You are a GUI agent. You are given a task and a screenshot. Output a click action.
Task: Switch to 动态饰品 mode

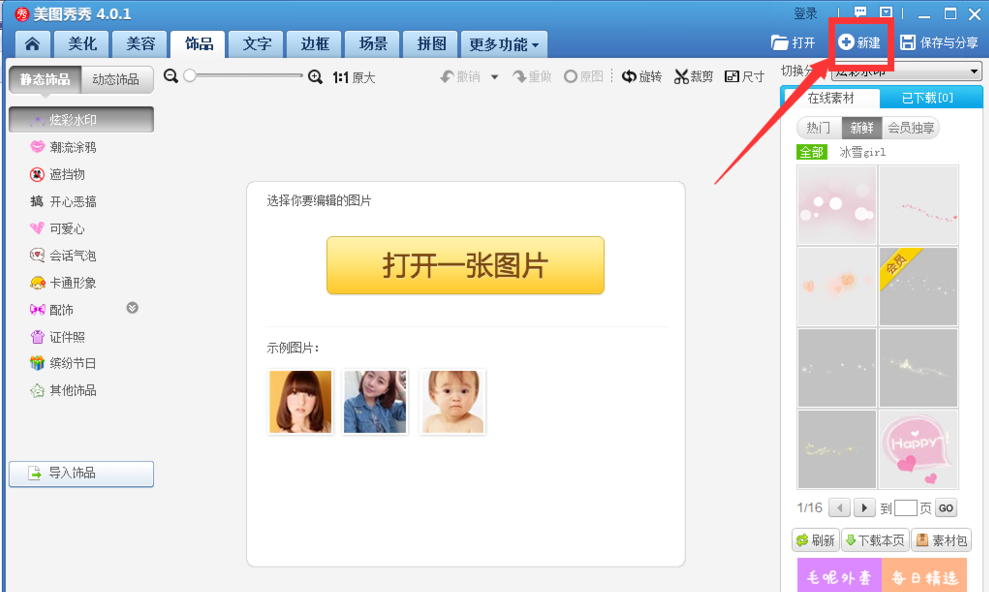coord(117,78)
